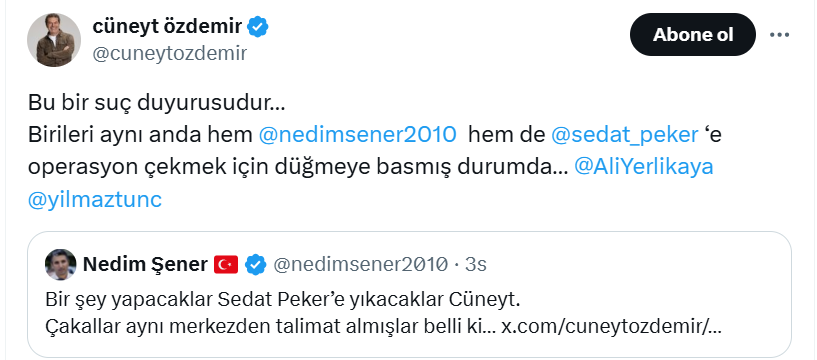Click the Turkish flag emoji beside Nedim Şener
This screenshot has width=817, height=360.
pos(226,265)
